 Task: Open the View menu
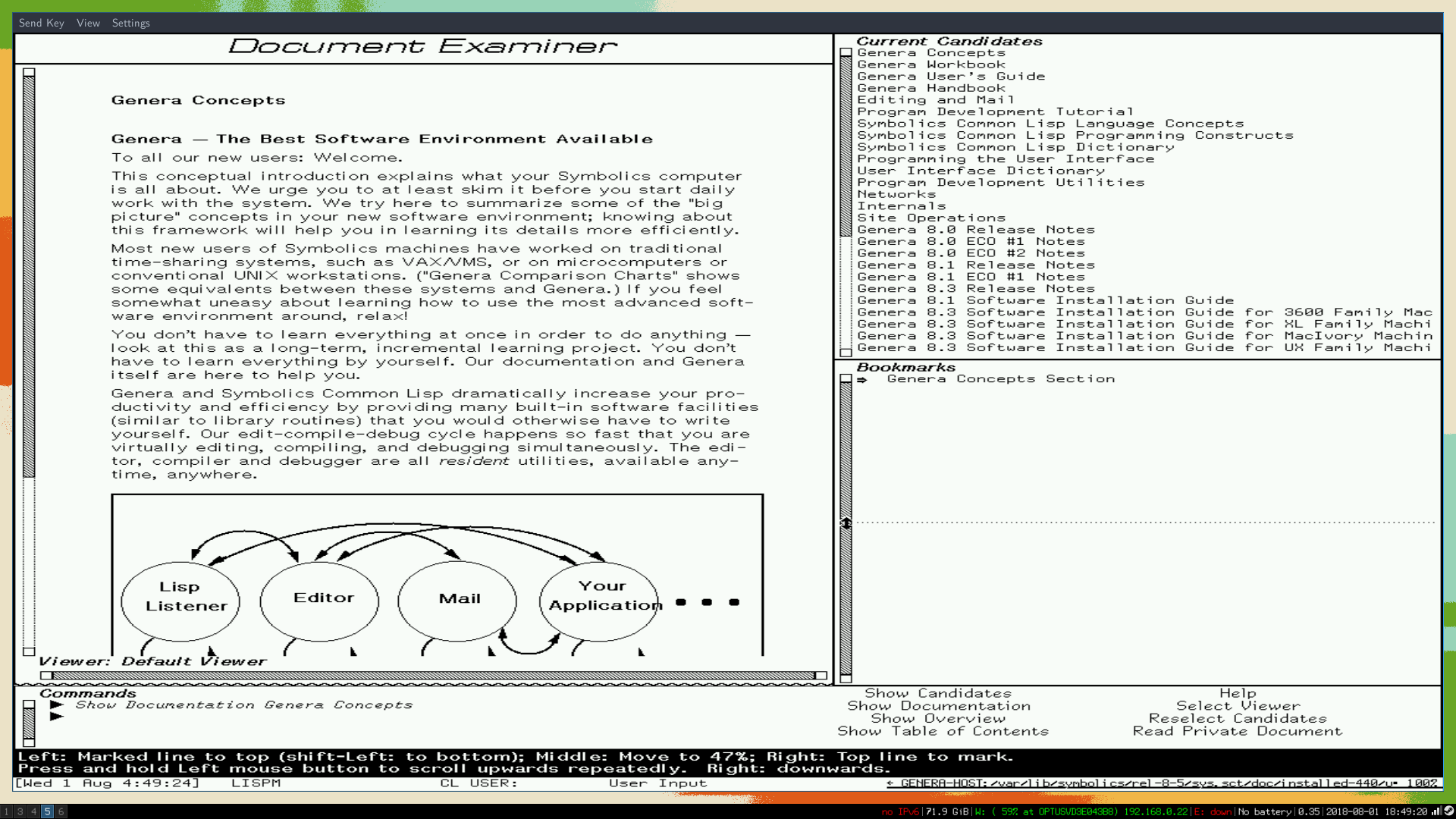pyautogui.click(x=88, y=23)
